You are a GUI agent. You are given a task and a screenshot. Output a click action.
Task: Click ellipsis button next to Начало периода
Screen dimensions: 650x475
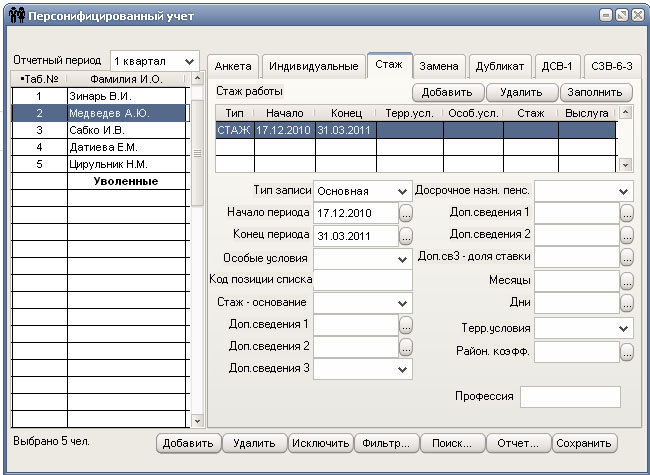406,214
